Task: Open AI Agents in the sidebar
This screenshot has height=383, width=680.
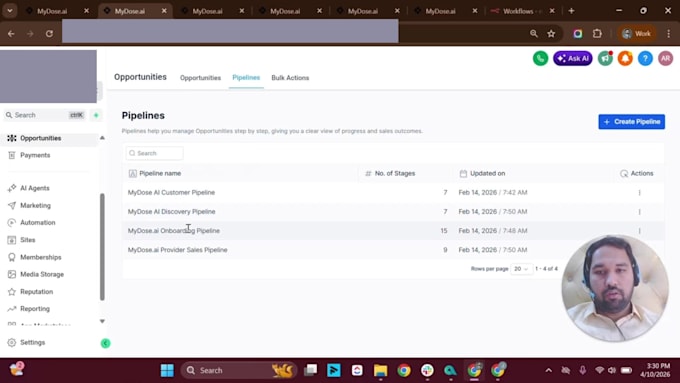Action: point(35,188)
